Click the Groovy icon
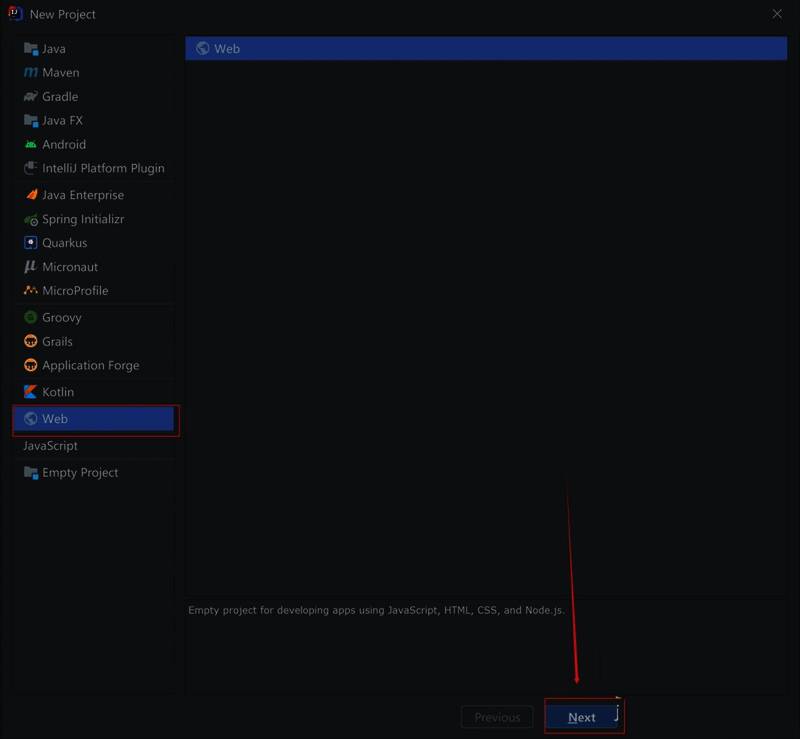 [31, 317]
